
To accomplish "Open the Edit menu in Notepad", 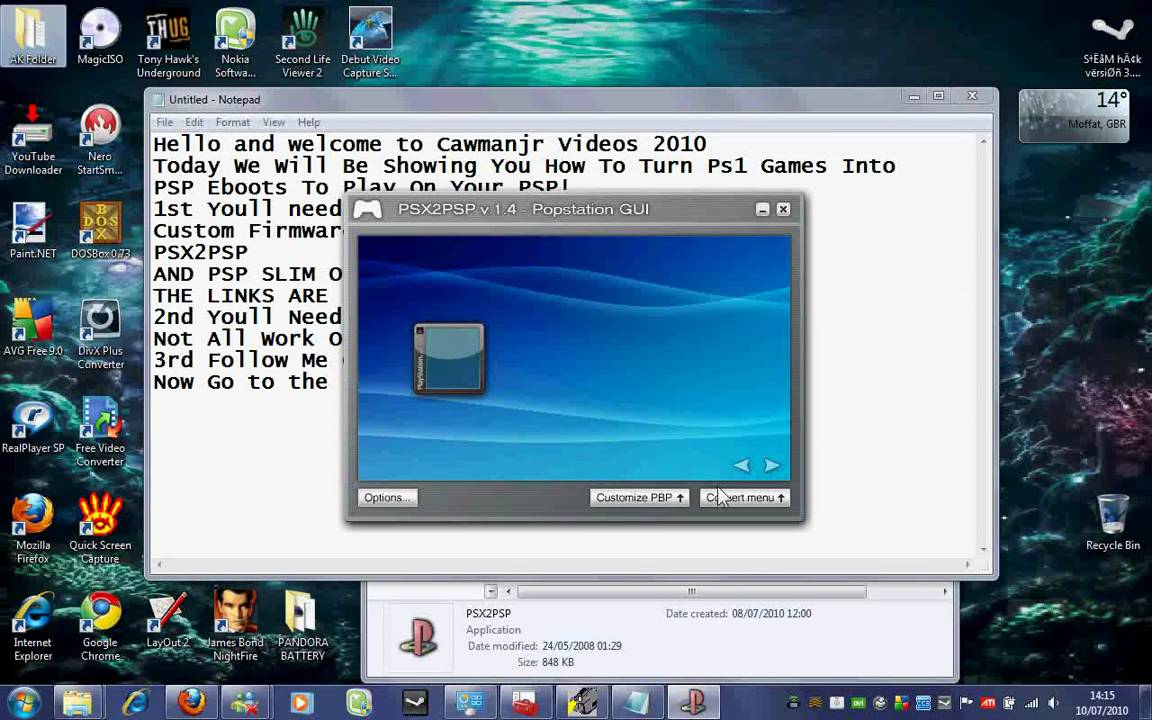I will click(x=194, y=122).
